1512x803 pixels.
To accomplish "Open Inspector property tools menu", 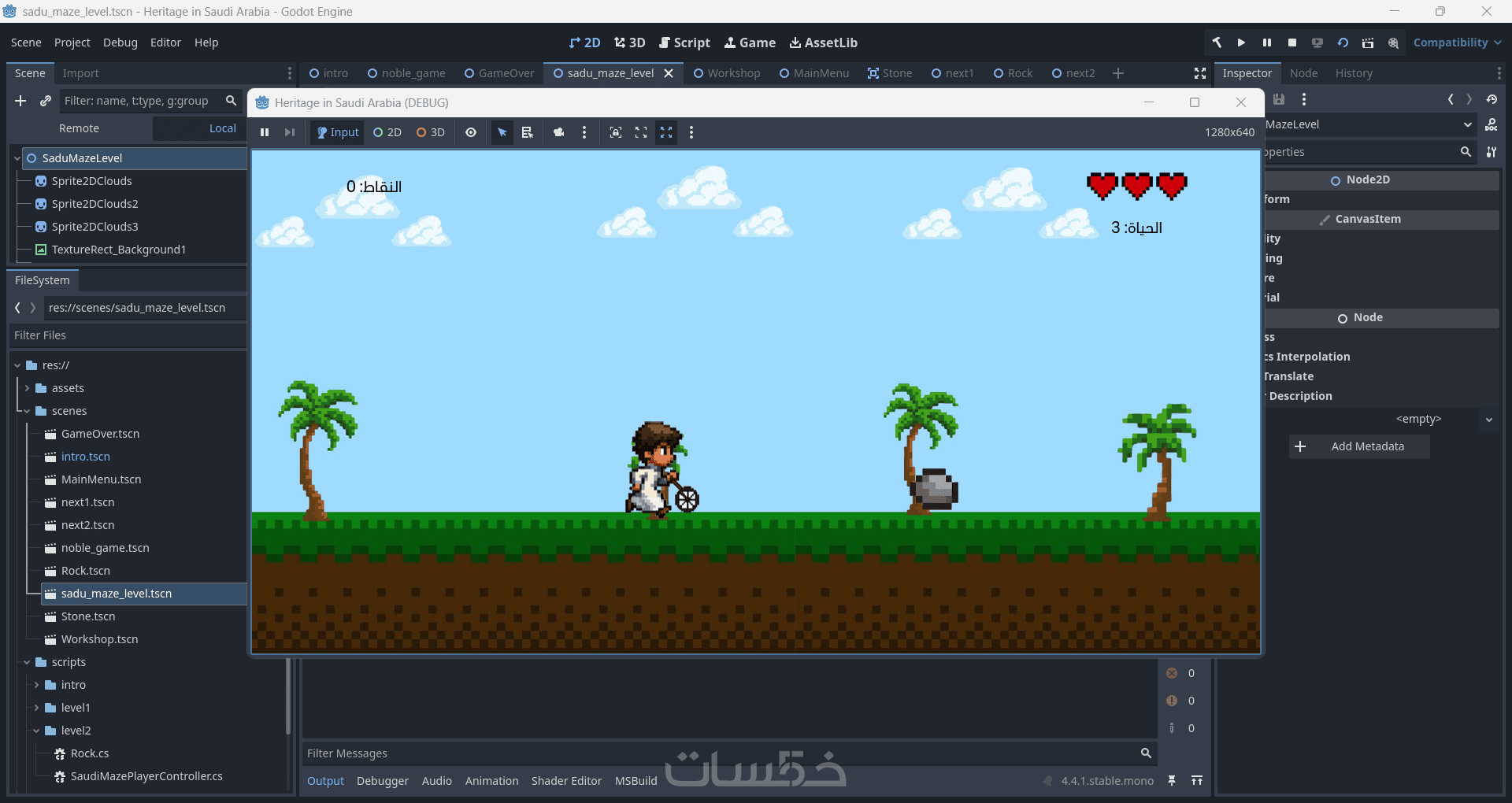I will [x=1492, y=152].
